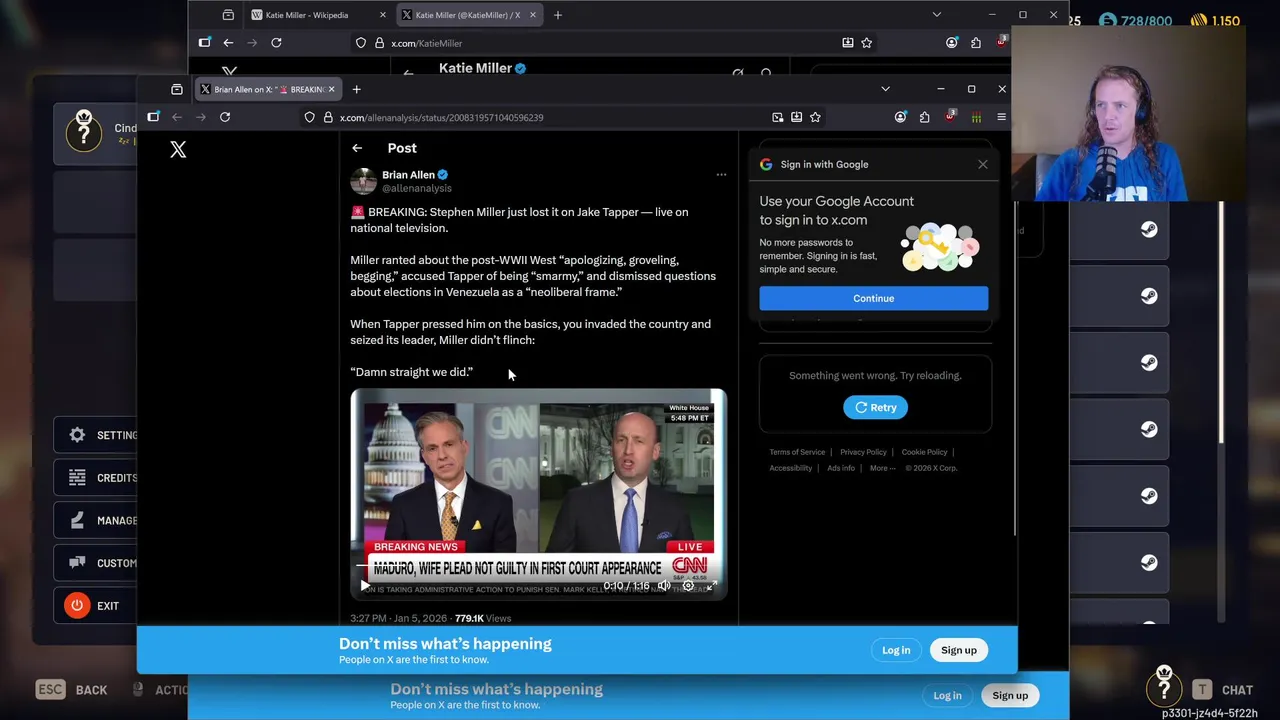
Task: Reload the front browser window page
Action: pos(225,117)
